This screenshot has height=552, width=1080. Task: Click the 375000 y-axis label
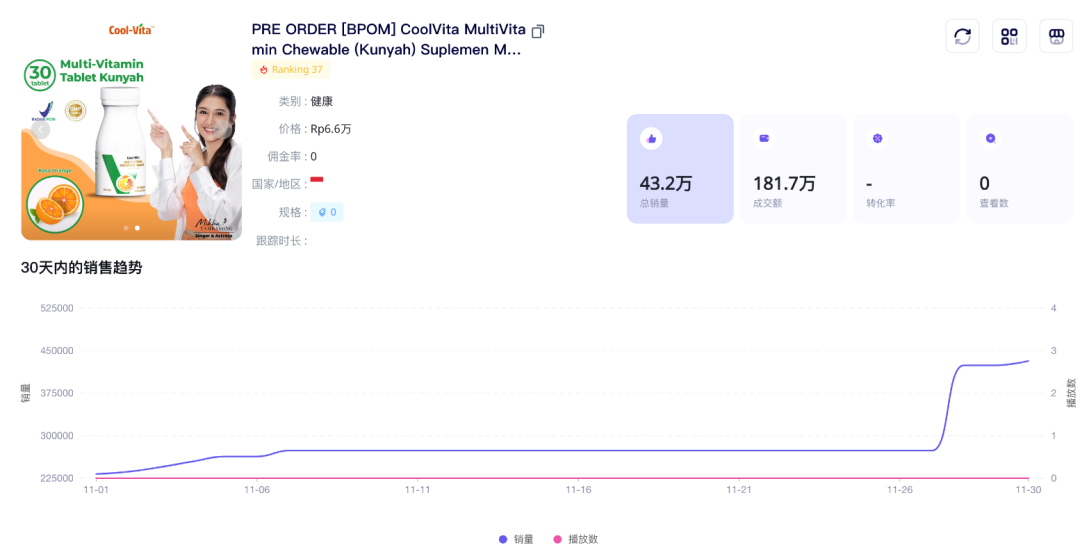pyautogui.click(x=57, y=393)
